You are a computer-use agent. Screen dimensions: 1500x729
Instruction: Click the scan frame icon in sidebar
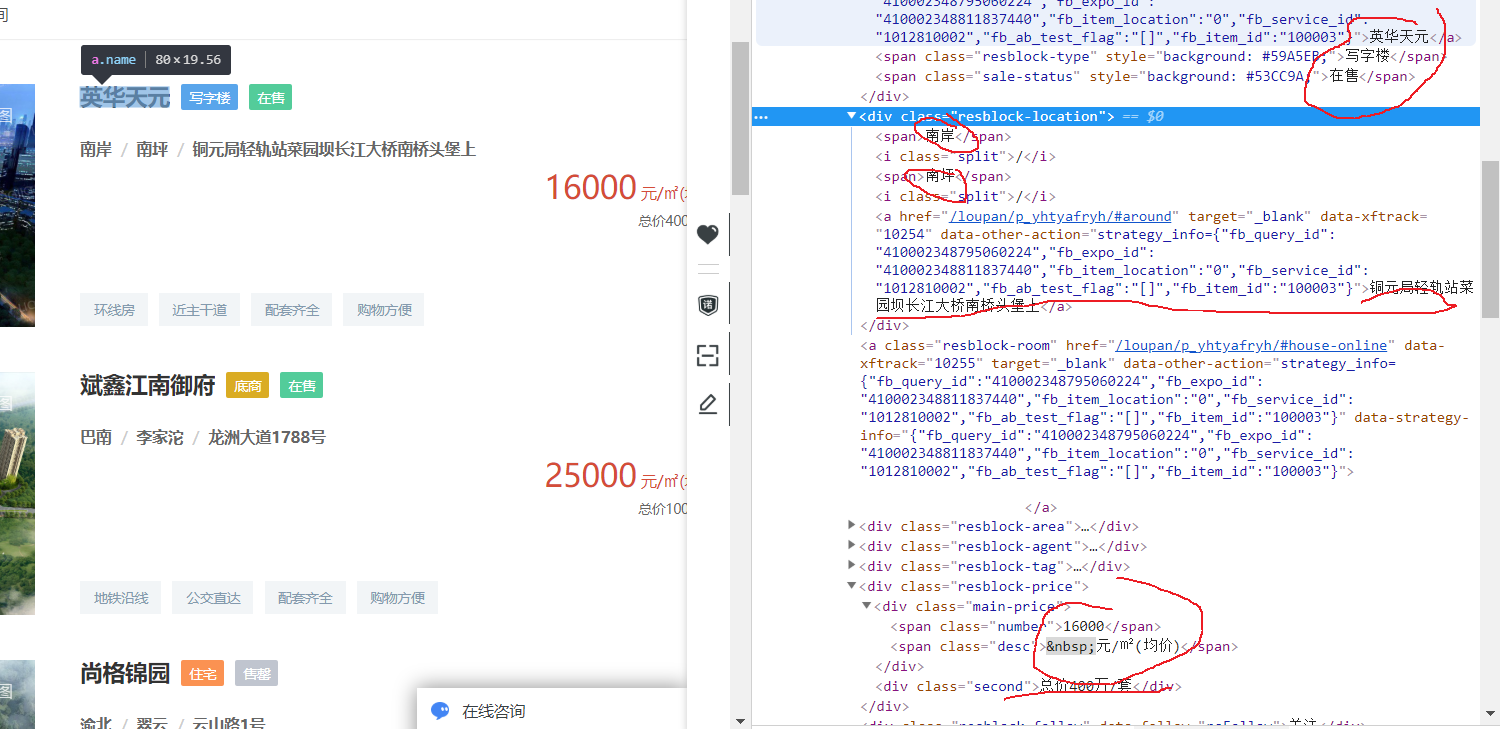[708, 355]
